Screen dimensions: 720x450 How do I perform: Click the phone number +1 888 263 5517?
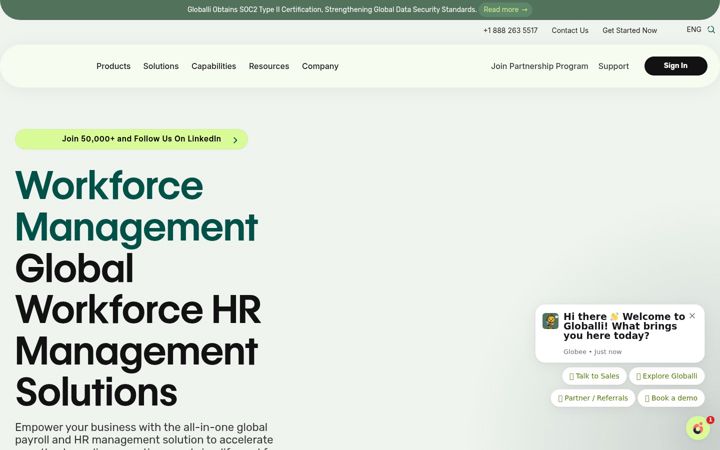[510, 30]
